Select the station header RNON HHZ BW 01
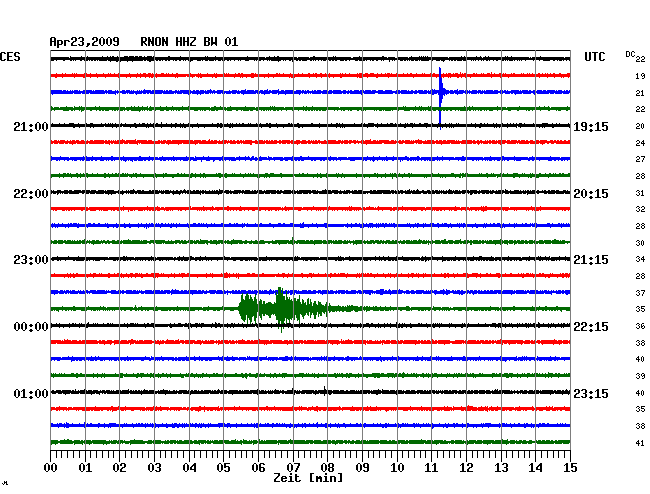650x494 pixels. click(189, 42)
